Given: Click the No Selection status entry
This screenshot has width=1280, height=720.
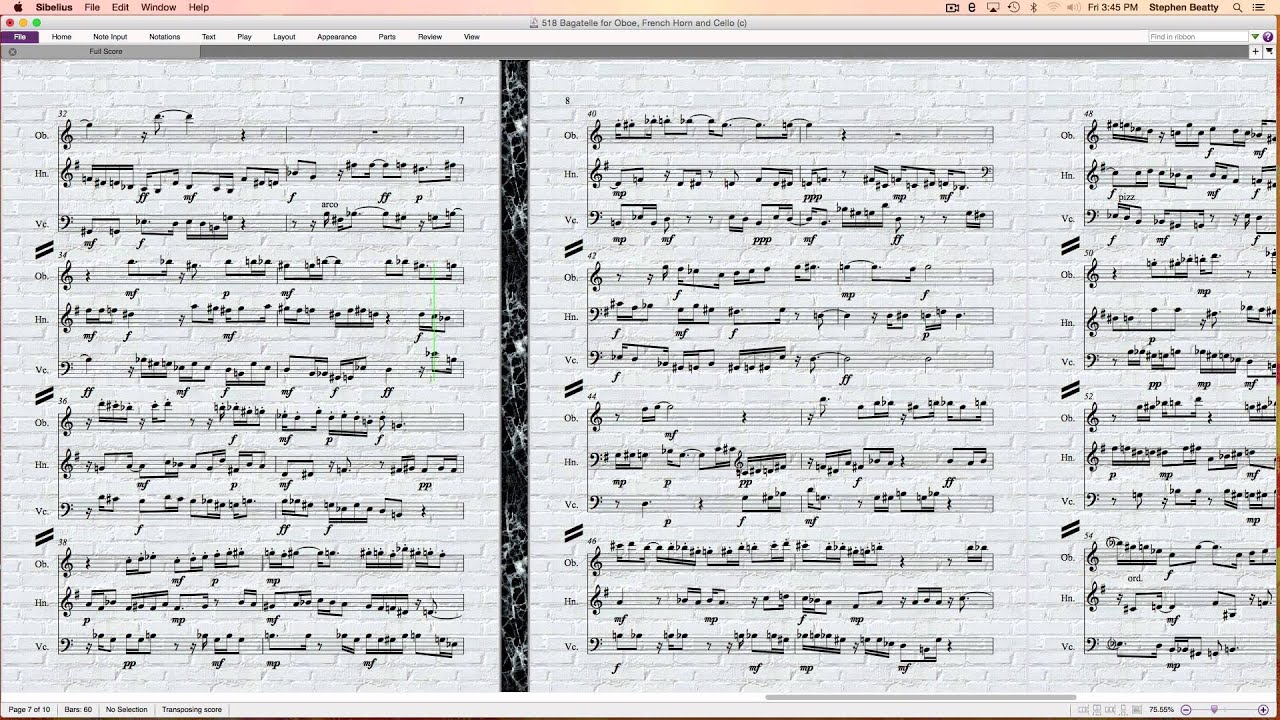Looking at the screenshot, I should pyautogui.click(x=127, y=710).
